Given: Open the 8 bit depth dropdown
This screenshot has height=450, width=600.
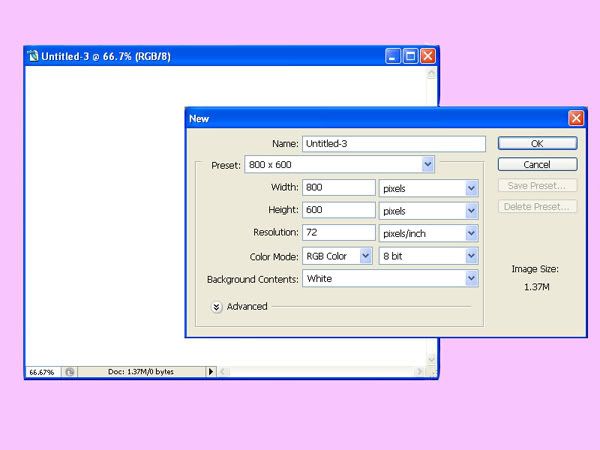Looking at the screenshot, I should coord(471,256).
